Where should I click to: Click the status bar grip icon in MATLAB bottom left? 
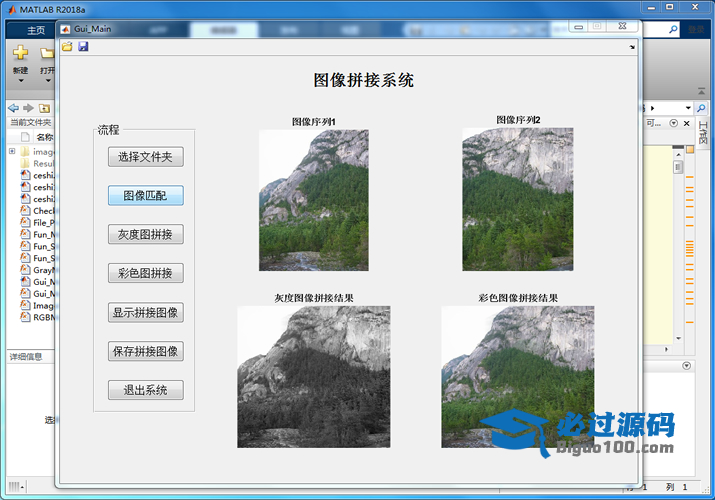tap(16, 487)
